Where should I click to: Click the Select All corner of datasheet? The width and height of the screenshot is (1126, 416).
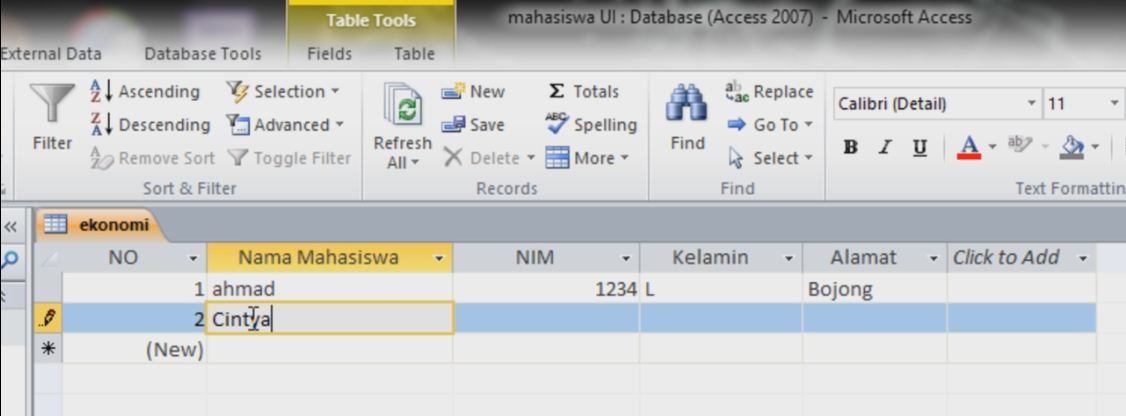coord(49,257)
